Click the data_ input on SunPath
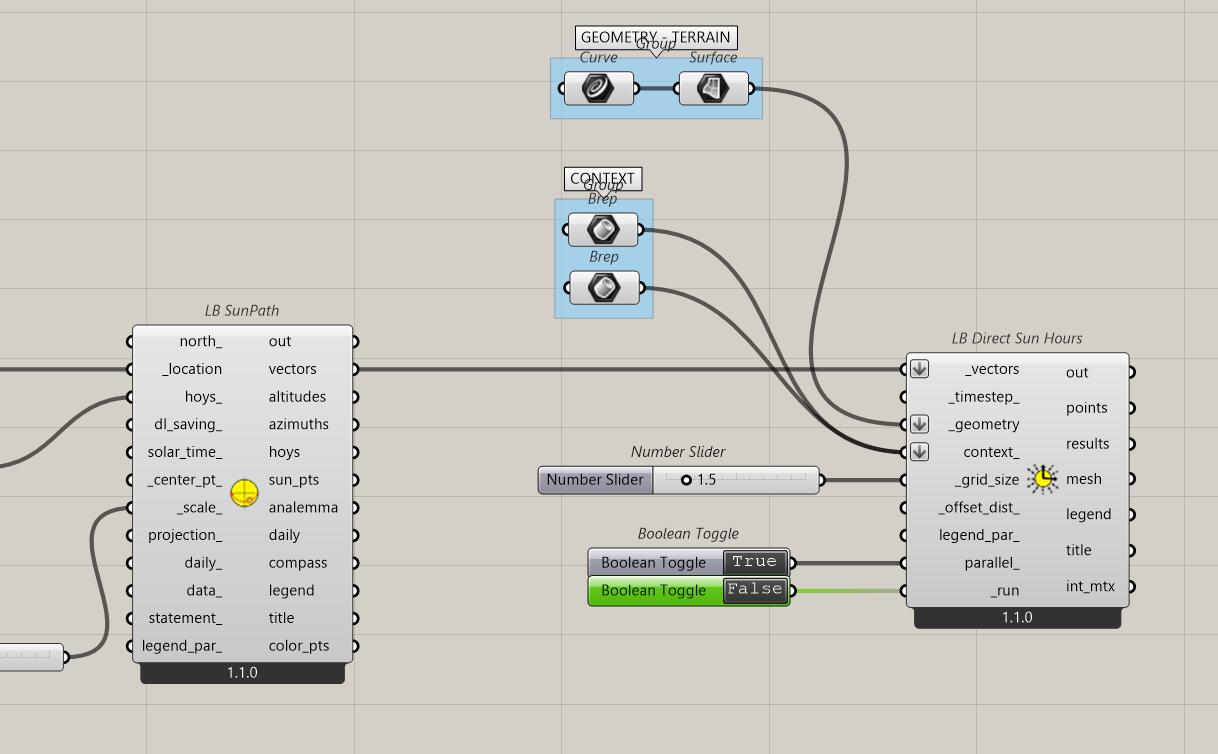 204,591
